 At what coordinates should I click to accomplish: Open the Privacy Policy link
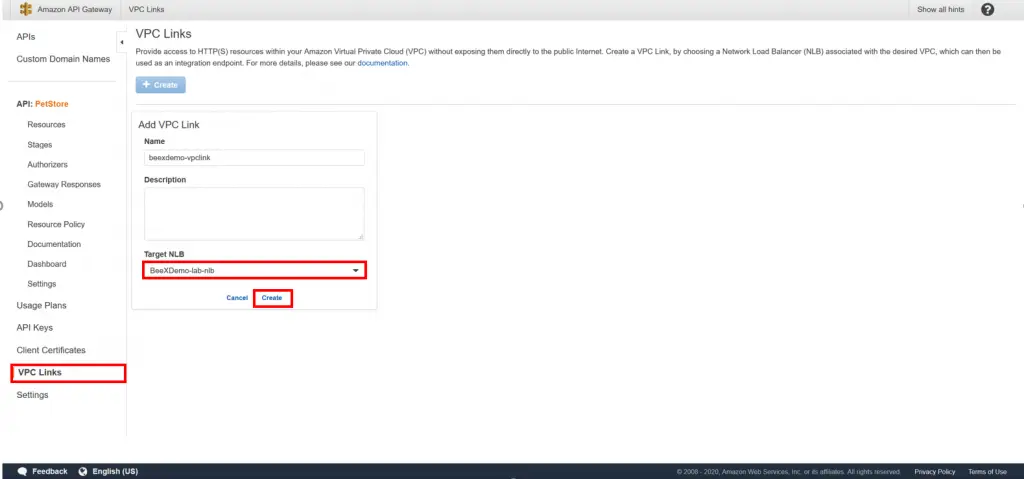tap(935, 472)
